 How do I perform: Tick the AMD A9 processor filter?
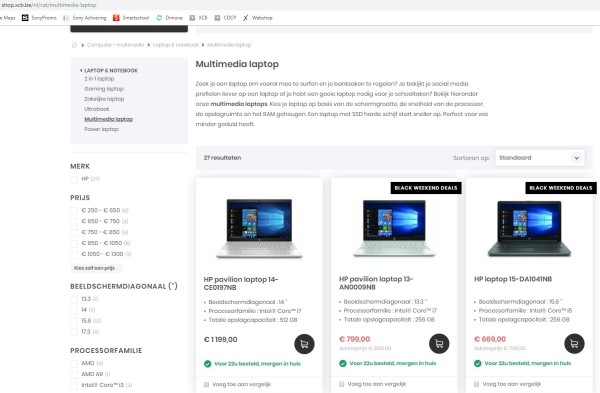74,374
